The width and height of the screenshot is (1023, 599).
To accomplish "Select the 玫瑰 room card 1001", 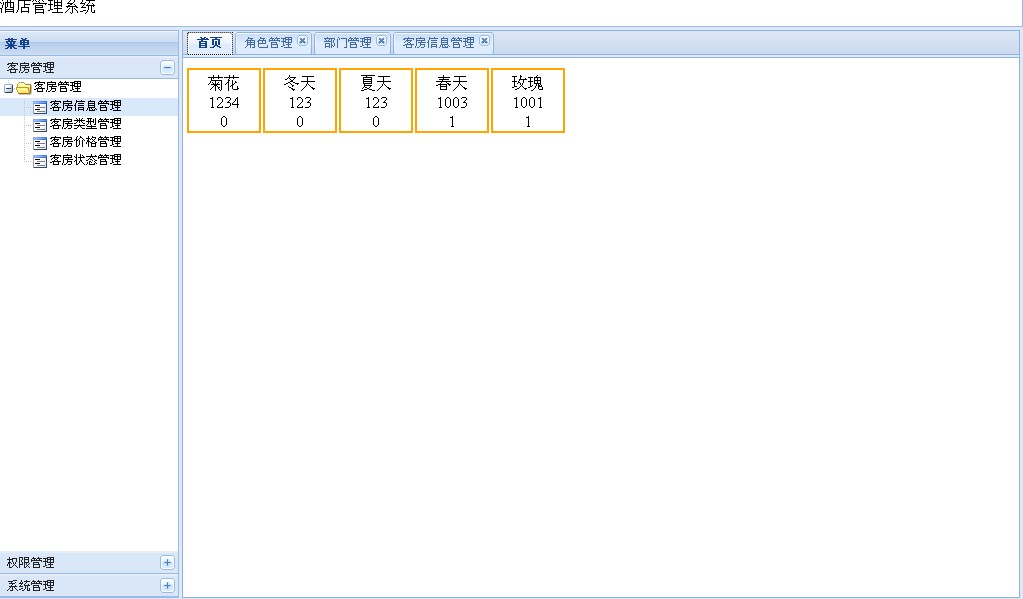I will (528, 101).
